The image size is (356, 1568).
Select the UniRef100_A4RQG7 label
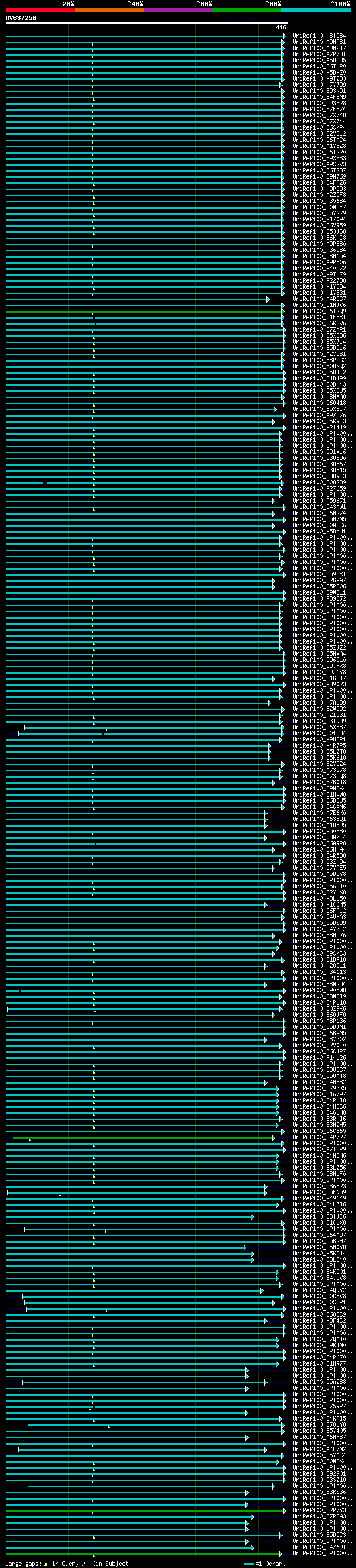click(x=319, y=299)
